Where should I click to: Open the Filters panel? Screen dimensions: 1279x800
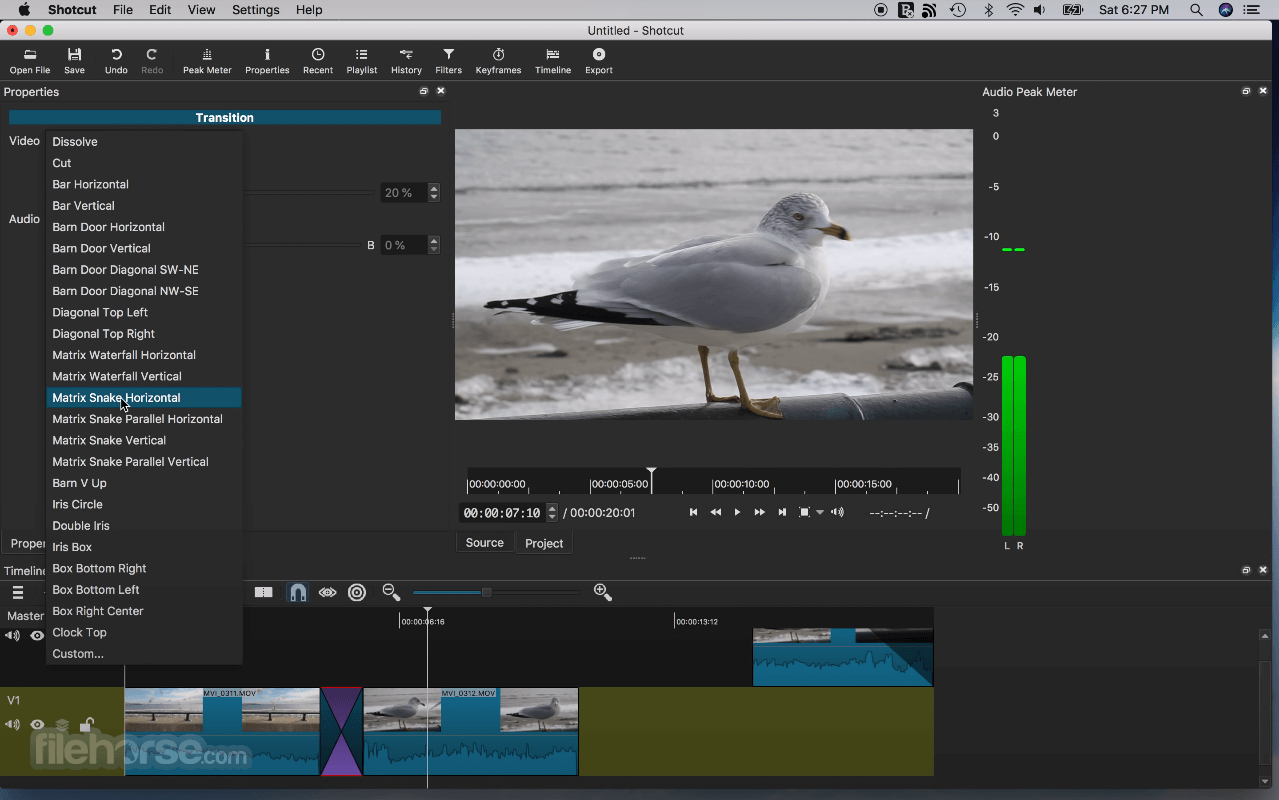coord(449,61)
